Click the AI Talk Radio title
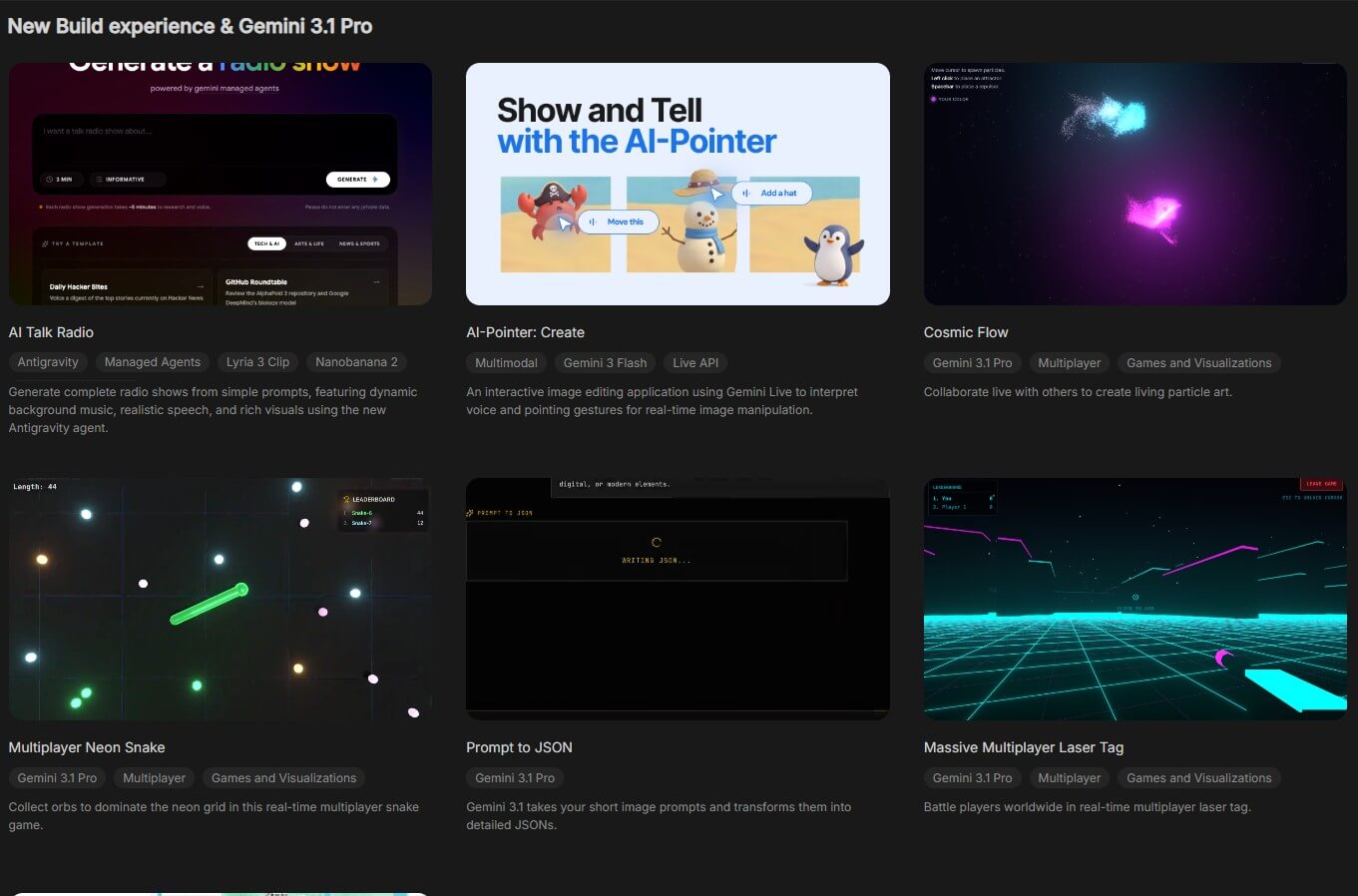The image size is (1358, 896). tap(51, 332)
